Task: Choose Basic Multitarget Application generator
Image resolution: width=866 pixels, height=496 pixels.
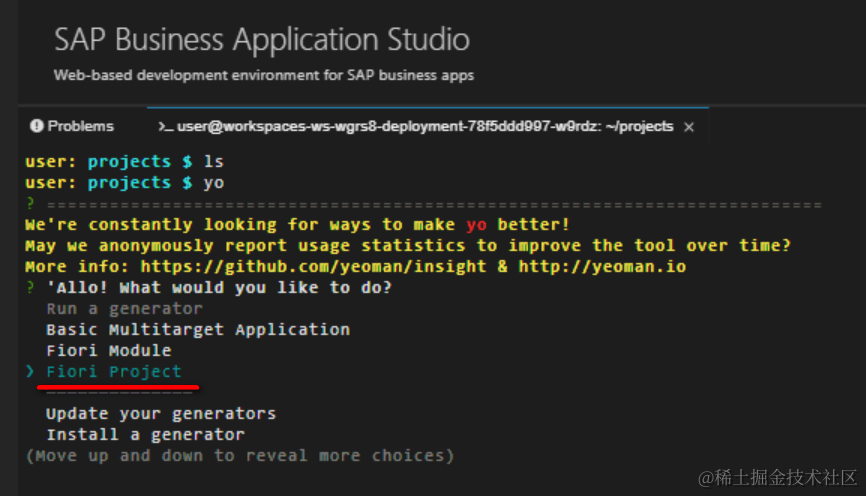Action: pos(198,330)
